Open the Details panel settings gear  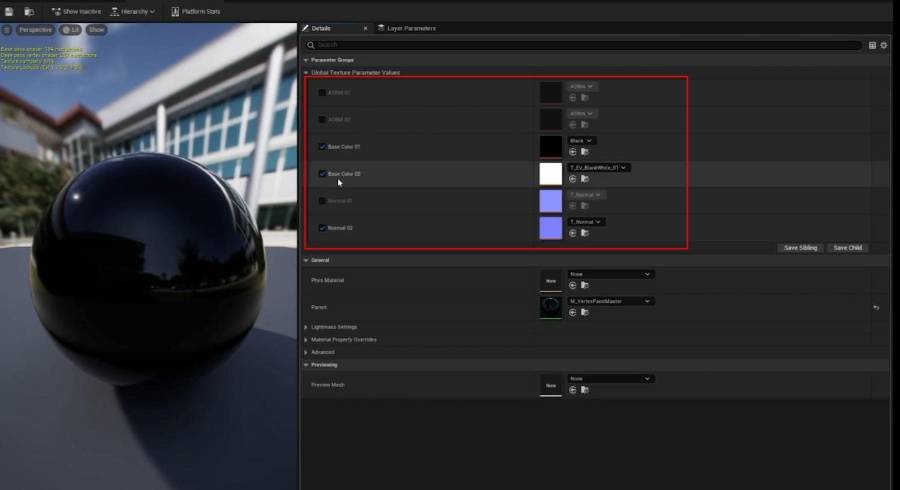(x=884, y=45)
